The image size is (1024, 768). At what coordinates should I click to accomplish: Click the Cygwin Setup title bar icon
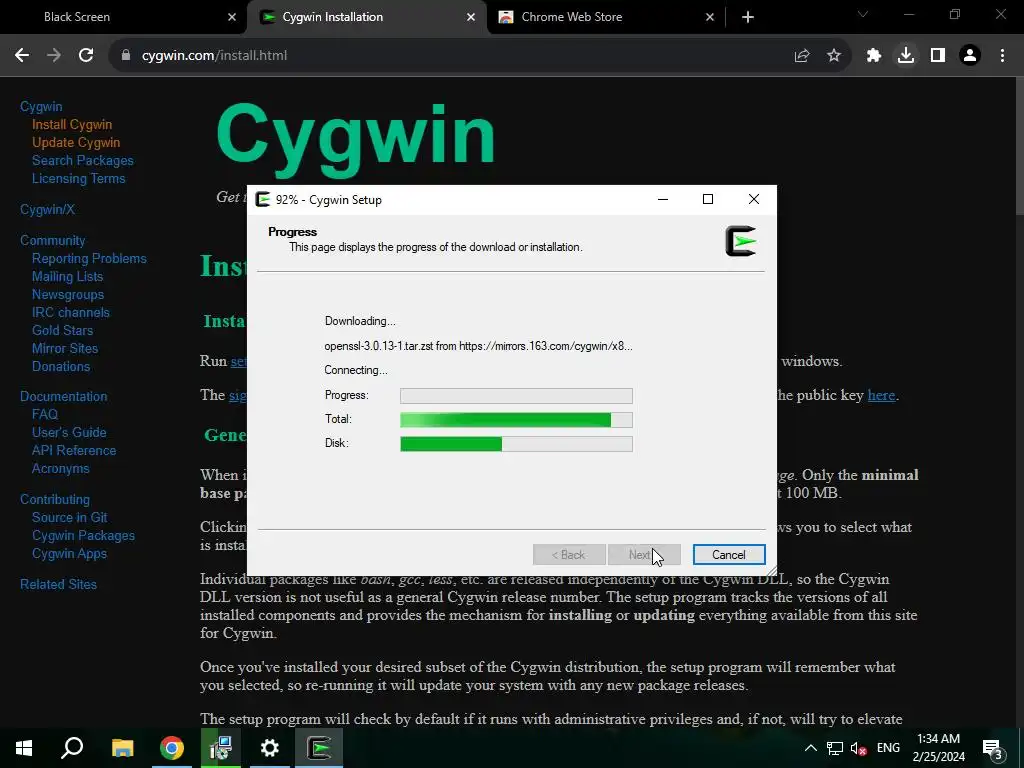(x=263, y=199)
